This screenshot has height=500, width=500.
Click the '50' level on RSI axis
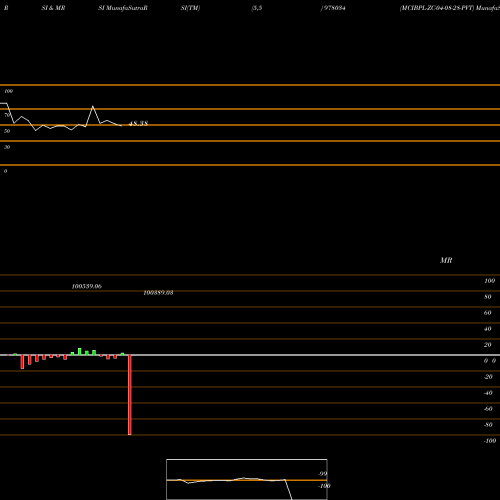pos(7,131)
